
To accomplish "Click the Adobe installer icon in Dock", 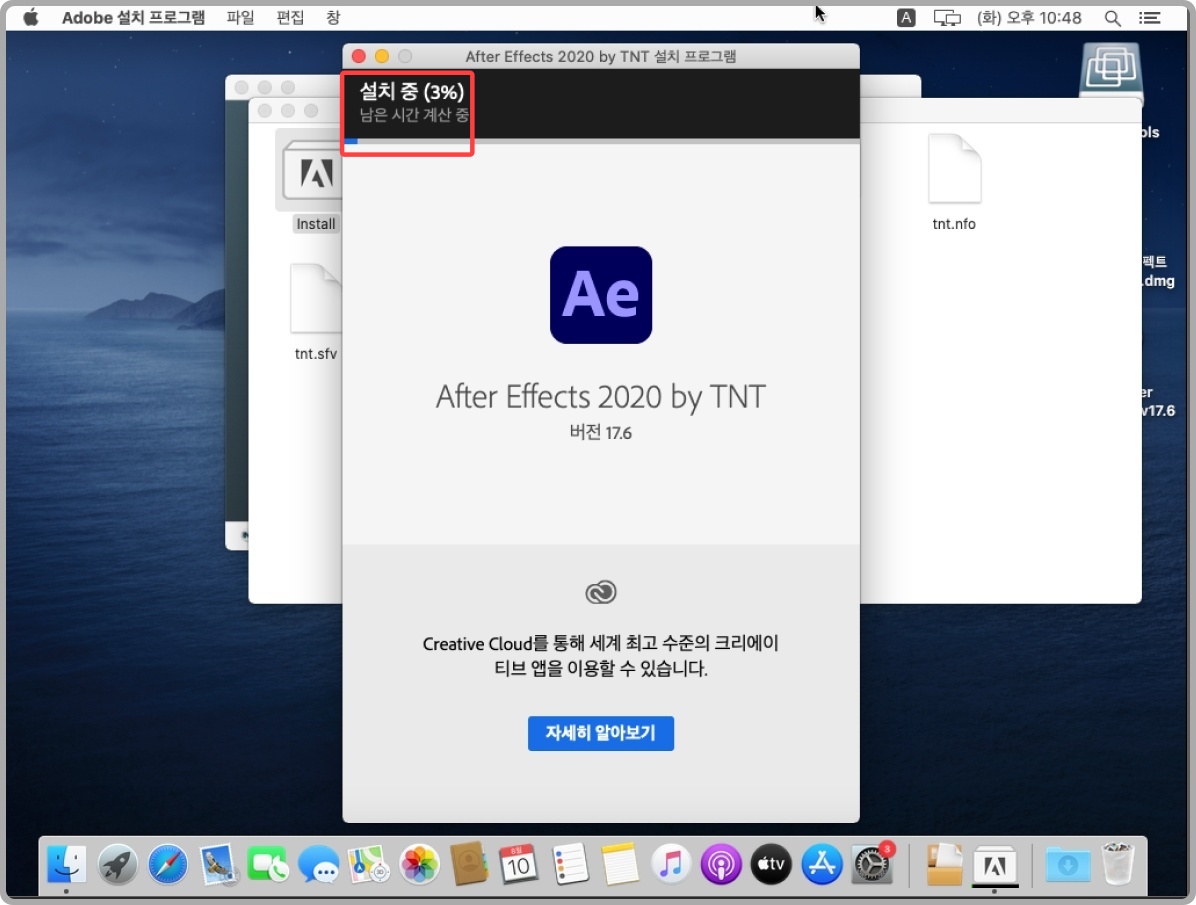I will [x=995, y=865].
